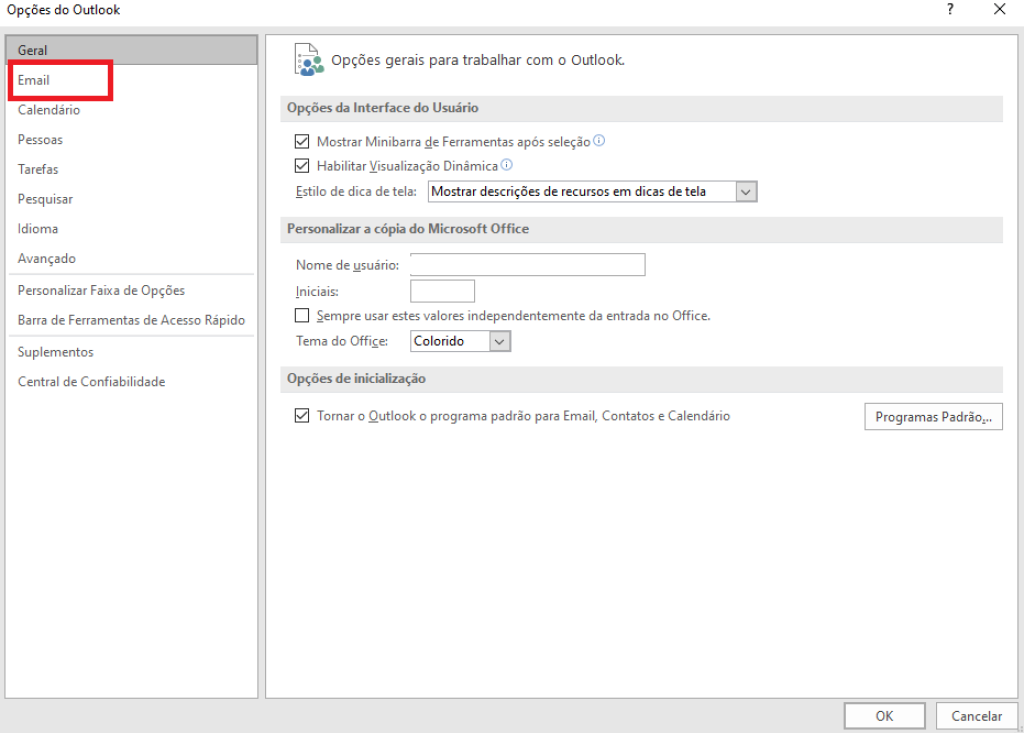Confirm with the OK button
1024x733 pixels.
click(x=884, y=716)
